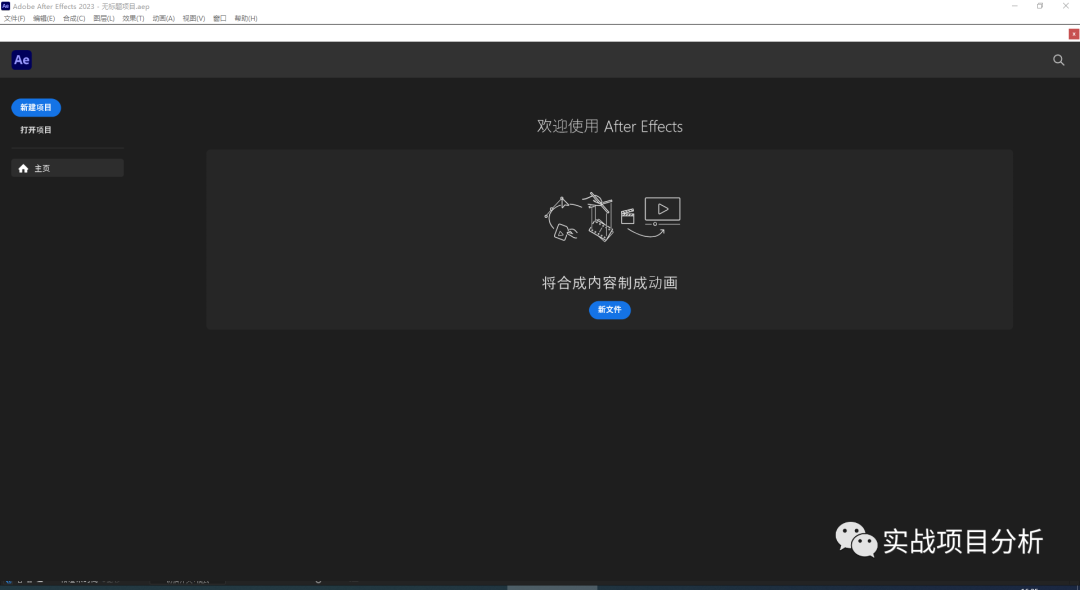The width and height of the screenshot is (1080, 590).
Task: Open the 文件 (File) menu
Action: [16, 17]
